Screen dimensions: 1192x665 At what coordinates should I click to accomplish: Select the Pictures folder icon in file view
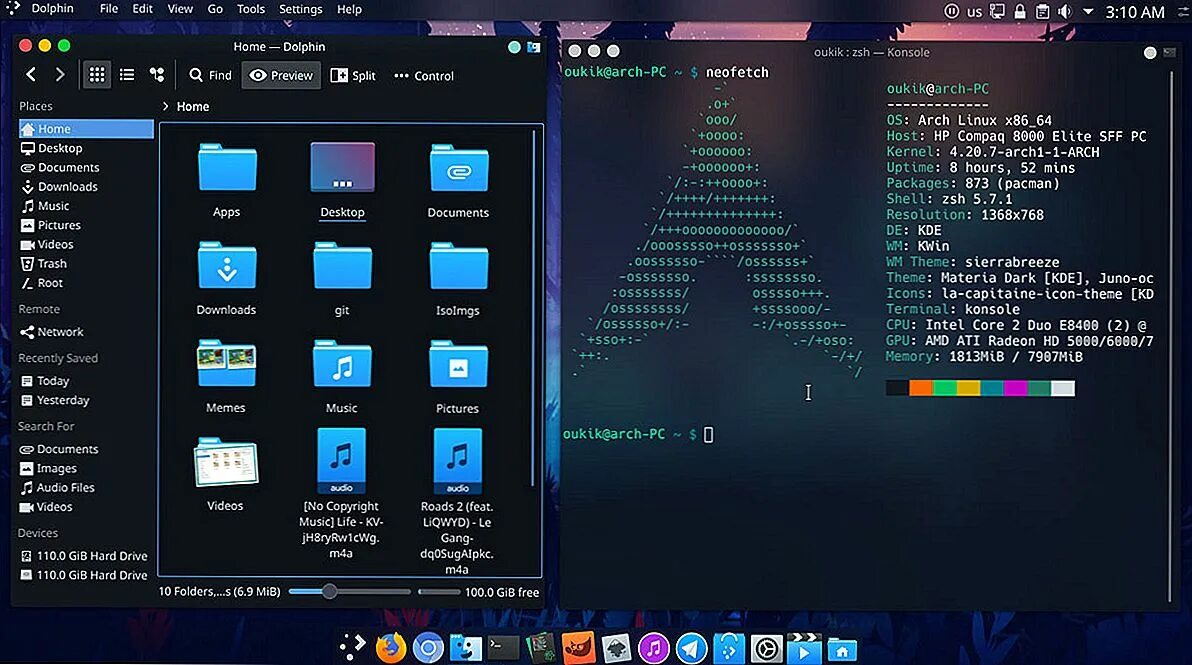(458, 363)
